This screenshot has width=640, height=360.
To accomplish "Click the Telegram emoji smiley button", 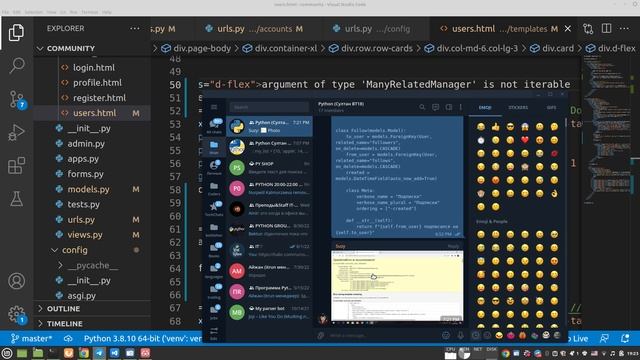I will [446, 336].
